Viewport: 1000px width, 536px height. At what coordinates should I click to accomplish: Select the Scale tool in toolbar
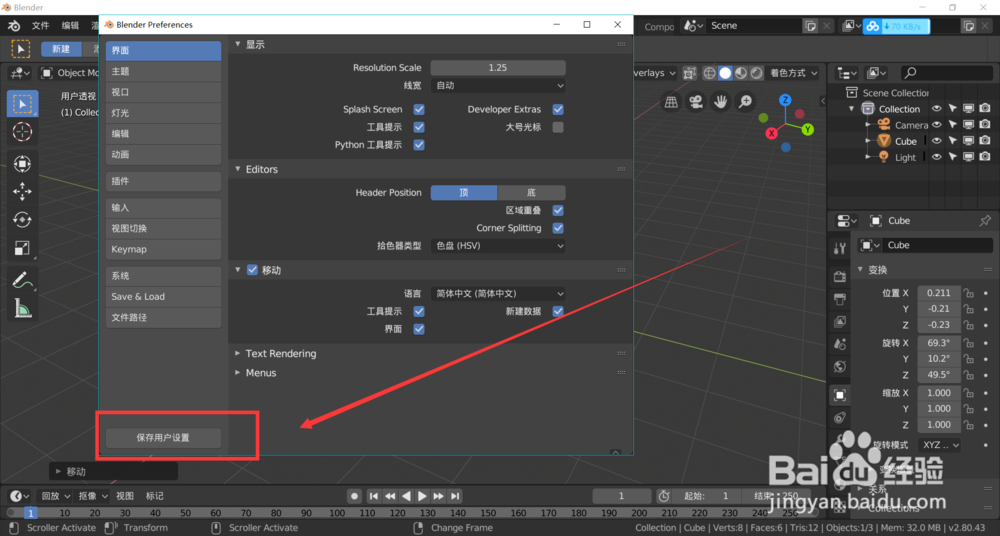click(22, 248)
